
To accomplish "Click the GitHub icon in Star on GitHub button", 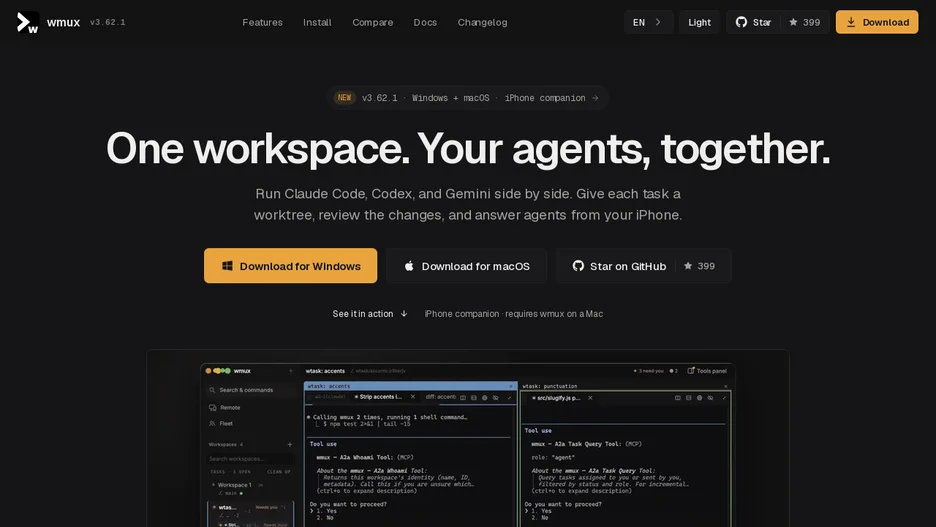I will click(x=578, y=266).
